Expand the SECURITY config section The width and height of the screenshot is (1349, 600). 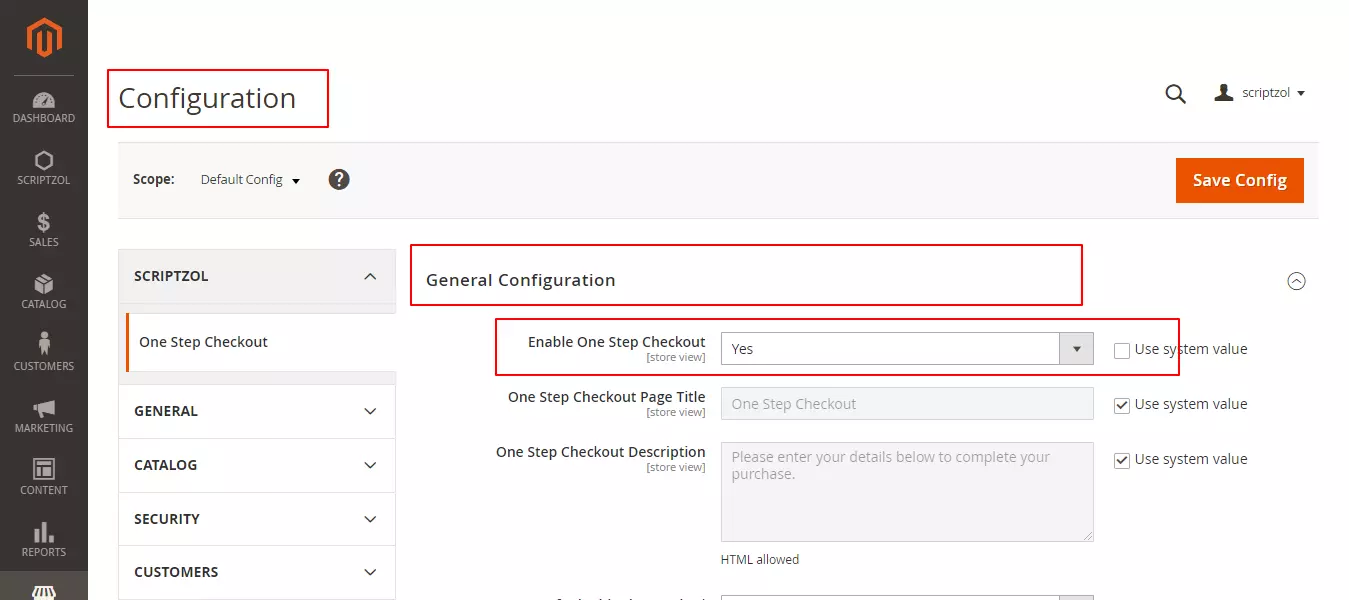point(257,519)
